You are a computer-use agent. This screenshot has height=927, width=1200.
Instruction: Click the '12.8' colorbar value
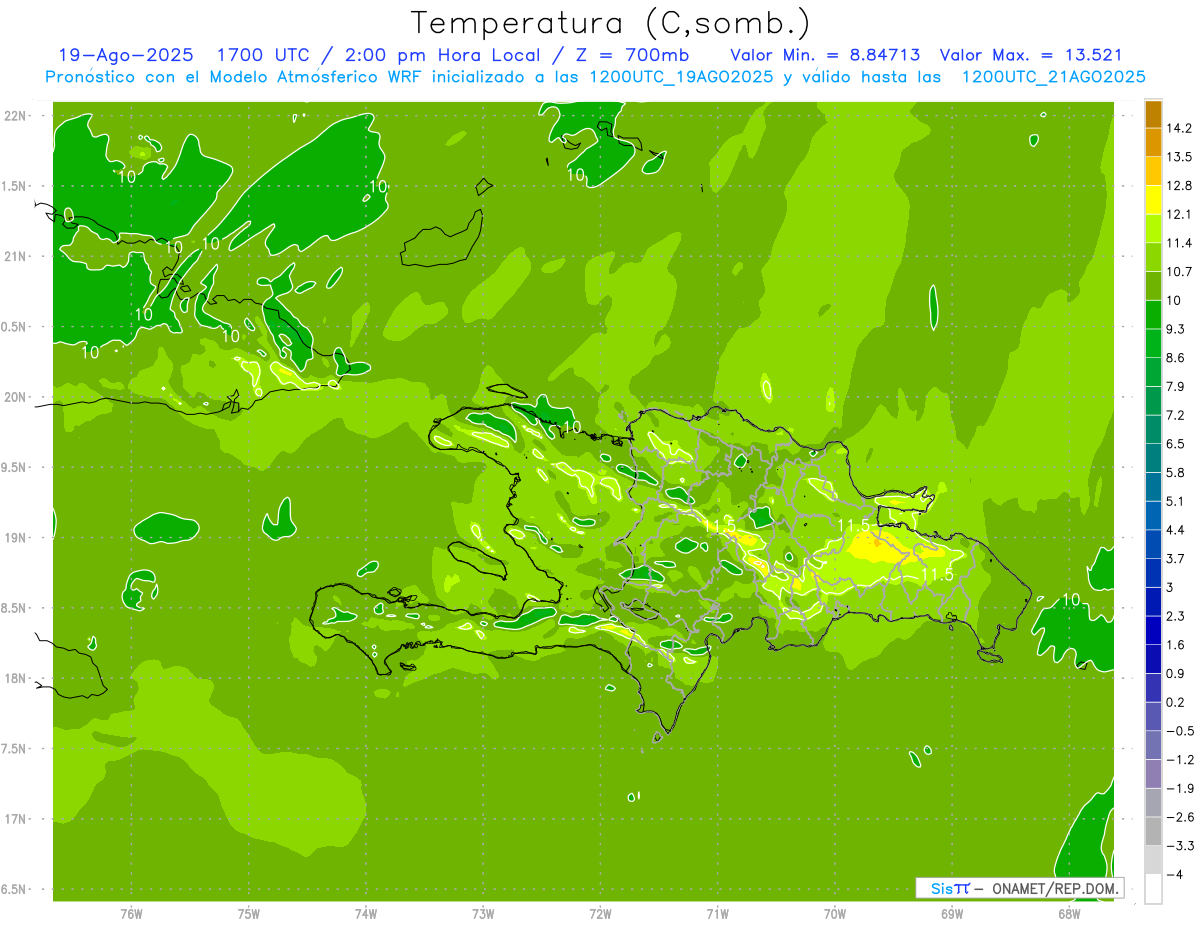[1179, 186]
